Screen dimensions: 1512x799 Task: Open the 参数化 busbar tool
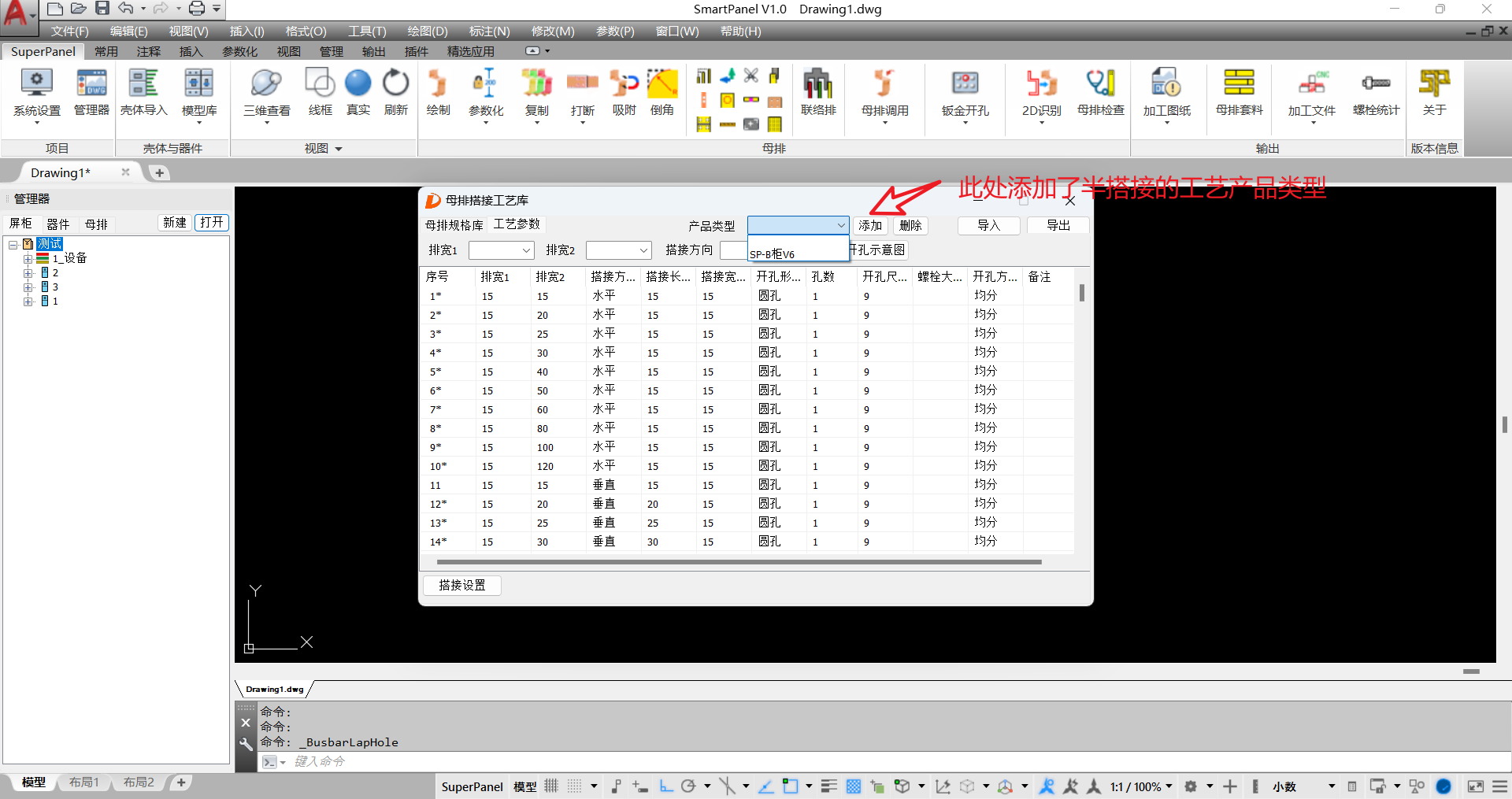(x=486, y=94)
